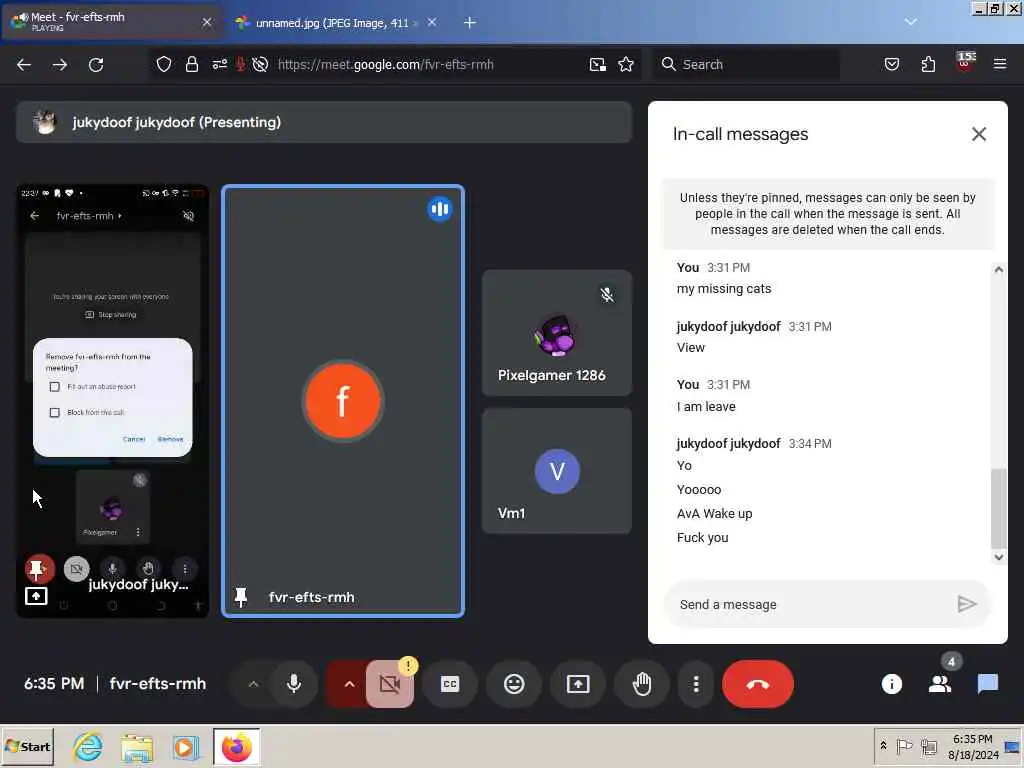This screenshot has height=768, width=1024.
Task: Click the 'Fuck you' chat message
Action: click(703, 537)
